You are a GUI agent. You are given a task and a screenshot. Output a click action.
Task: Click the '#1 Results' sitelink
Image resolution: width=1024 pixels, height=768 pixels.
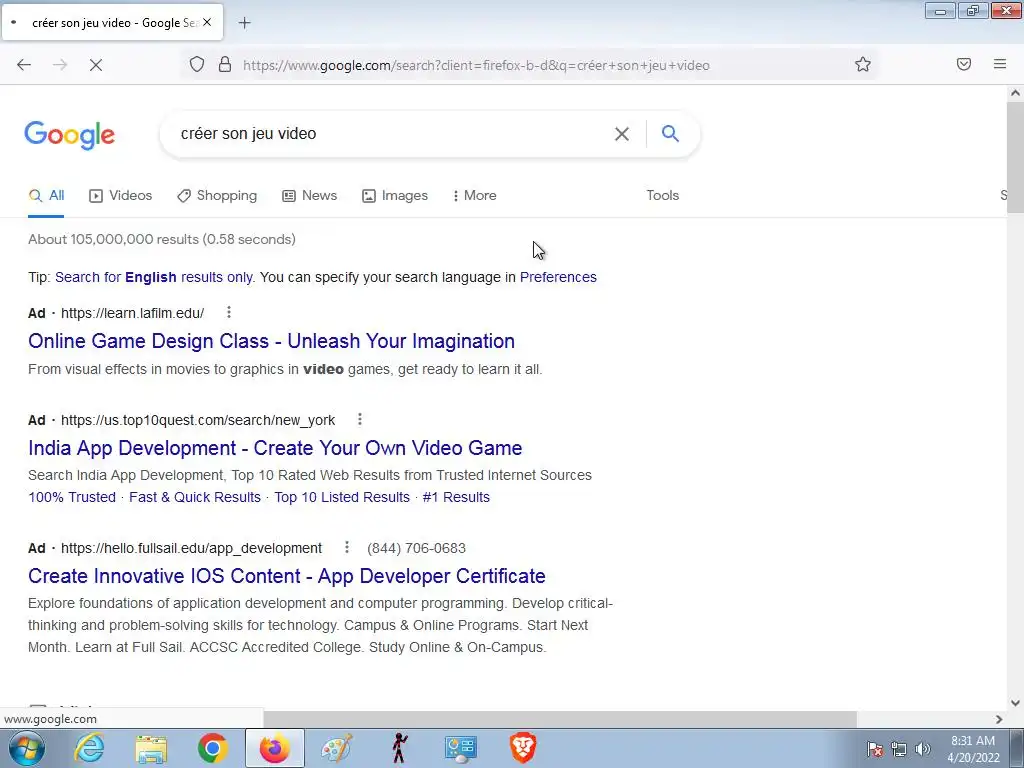coord(456,497)
